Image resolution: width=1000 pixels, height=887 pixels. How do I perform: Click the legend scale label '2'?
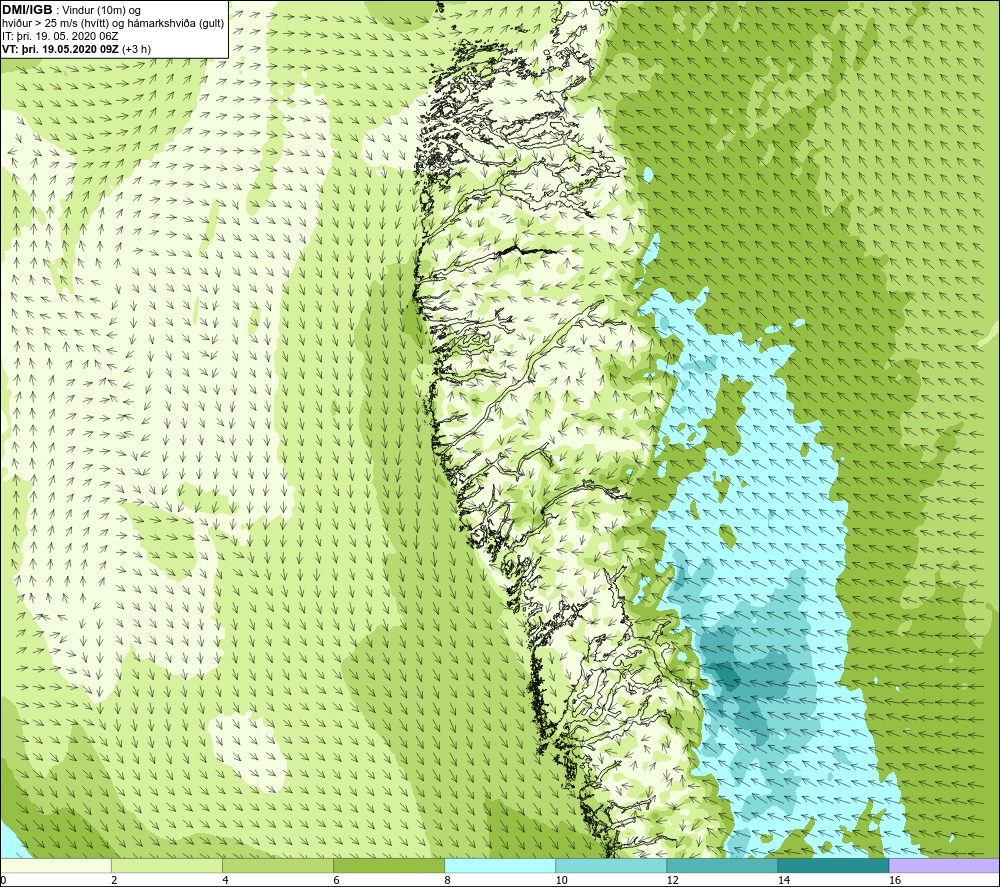(114, 881)
